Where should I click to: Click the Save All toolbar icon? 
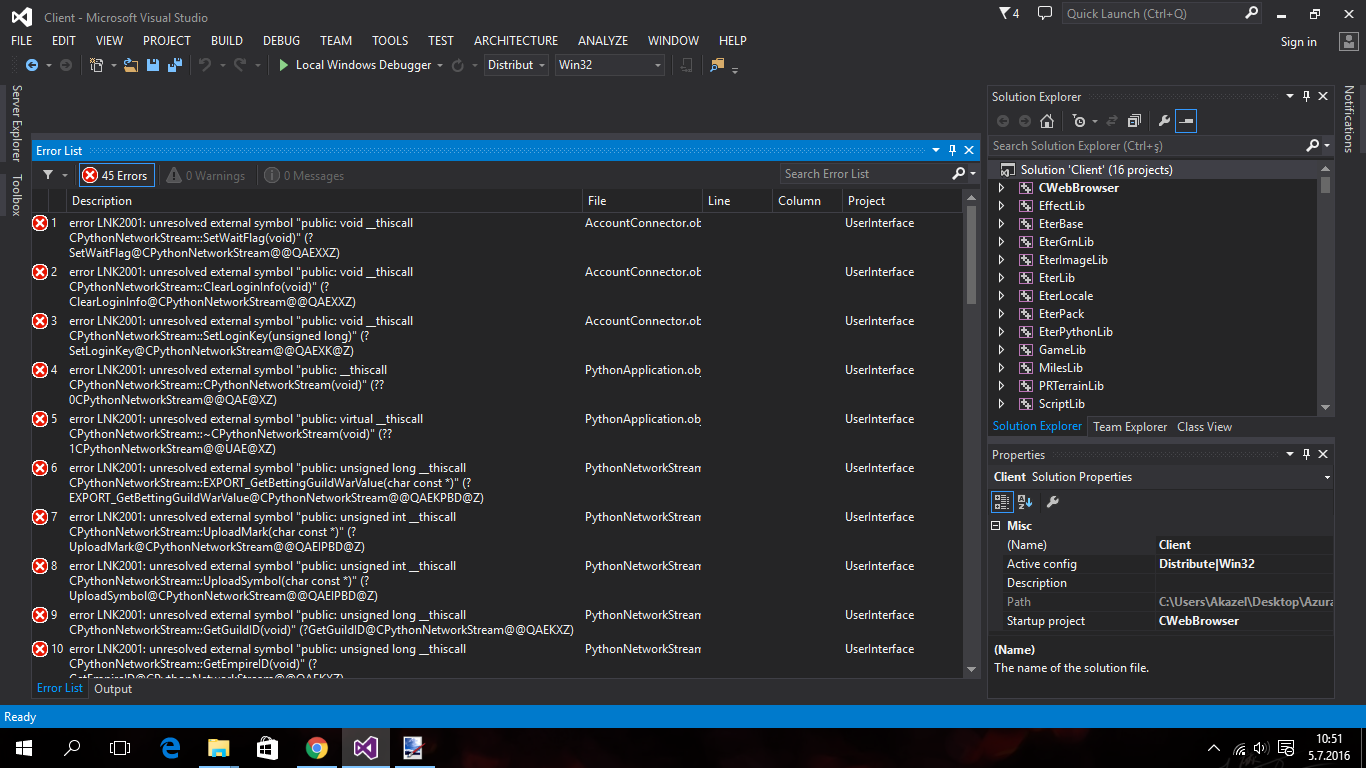[x=175, y=65]
